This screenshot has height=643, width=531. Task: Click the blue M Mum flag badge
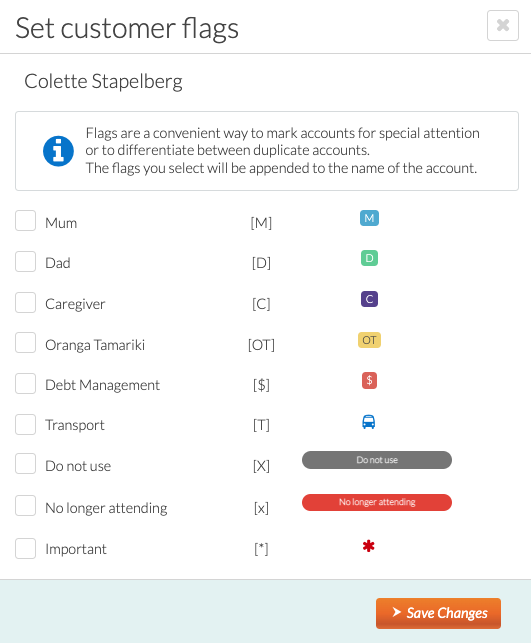pos(369,218)
